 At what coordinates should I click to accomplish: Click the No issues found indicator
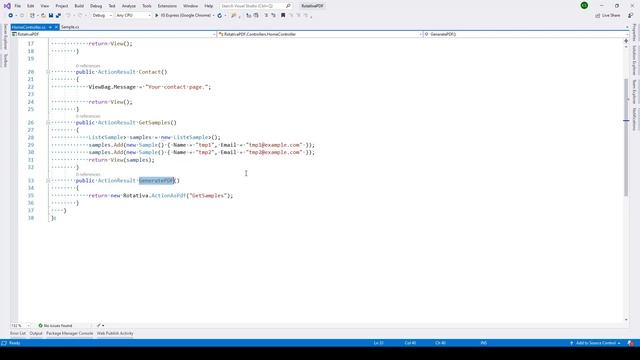(55, 326)
